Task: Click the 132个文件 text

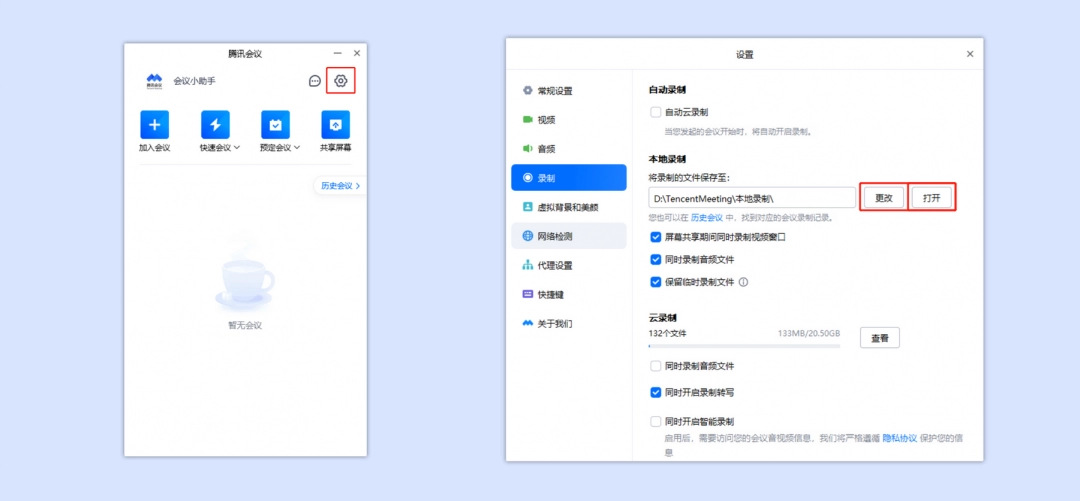Action: (667, 334)
